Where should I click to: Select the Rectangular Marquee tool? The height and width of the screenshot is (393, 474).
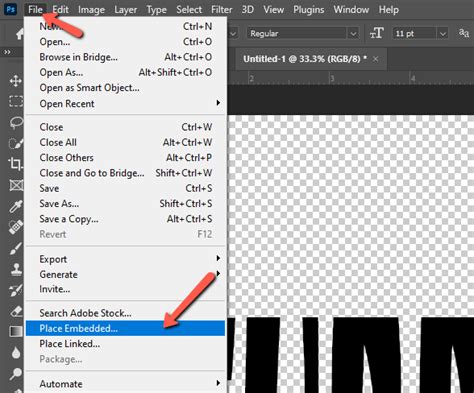16,101
